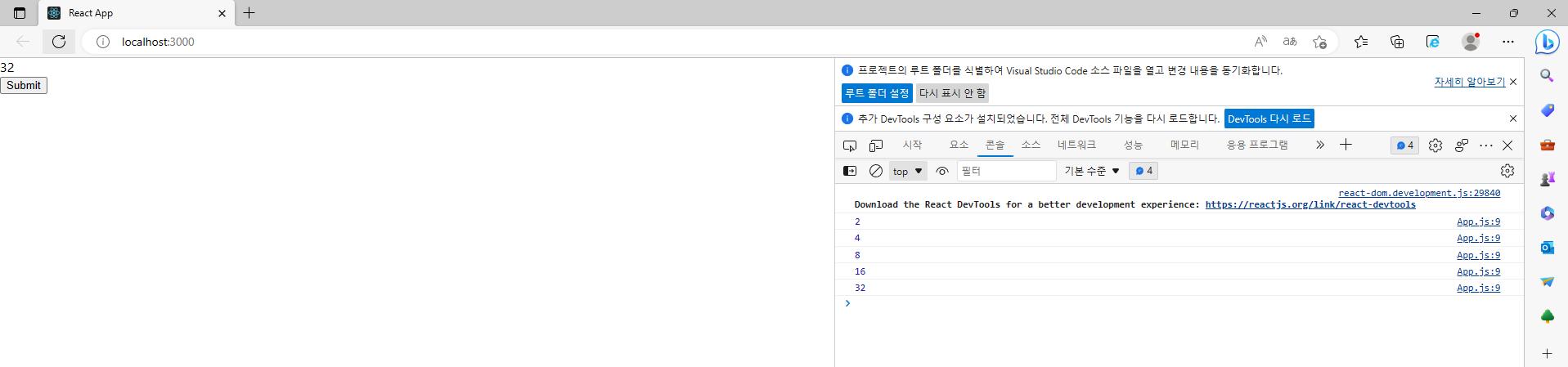This screenshot has width=1568, height=367.
Task: Open the browser settings and more menu
Action: point(1508,42)
